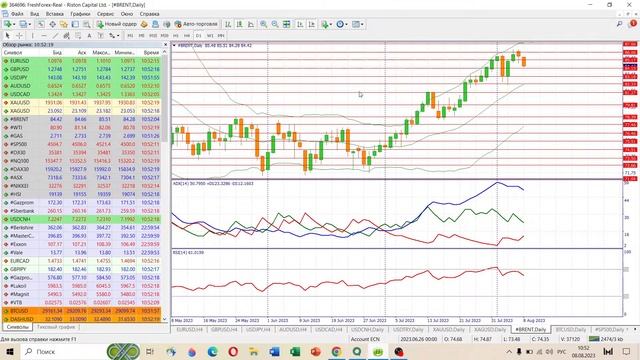640x360 pixels.
Task: Open the Справка menu
Action: coord(149,14)
